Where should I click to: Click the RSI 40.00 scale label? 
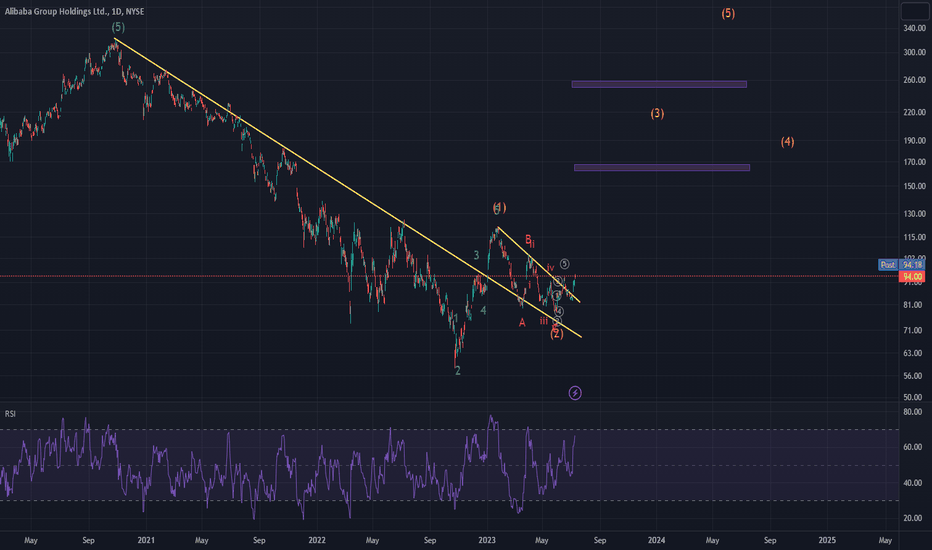pos(912,483)
